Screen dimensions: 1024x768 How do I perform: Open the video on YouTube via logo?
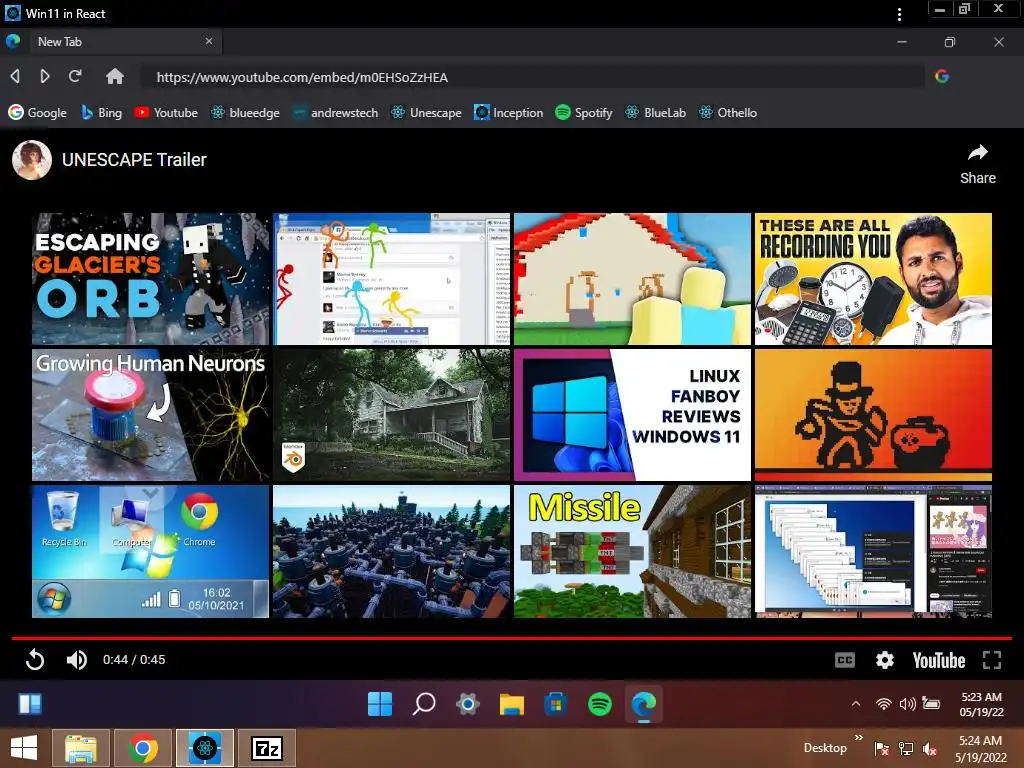[x=938, y=660]
